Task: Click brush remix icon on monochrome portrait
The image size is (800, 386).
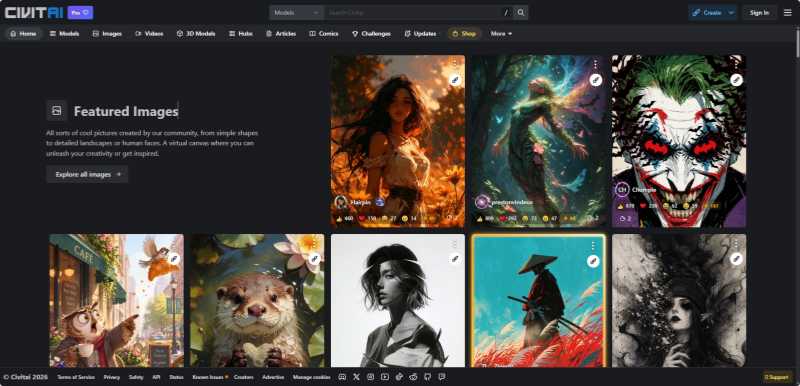Action: click(x=455, y=259)
